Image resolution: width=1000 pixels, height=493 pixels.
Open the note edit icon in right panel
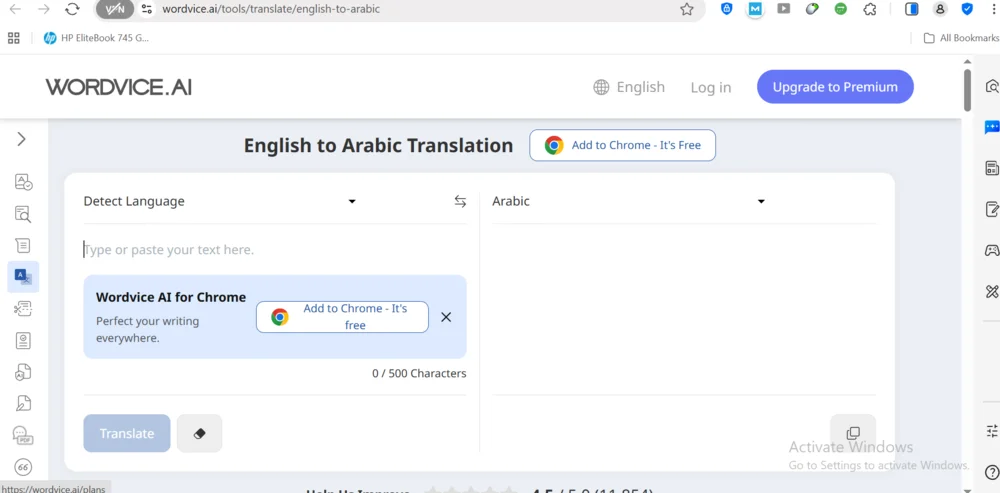[x=992, y=209]
